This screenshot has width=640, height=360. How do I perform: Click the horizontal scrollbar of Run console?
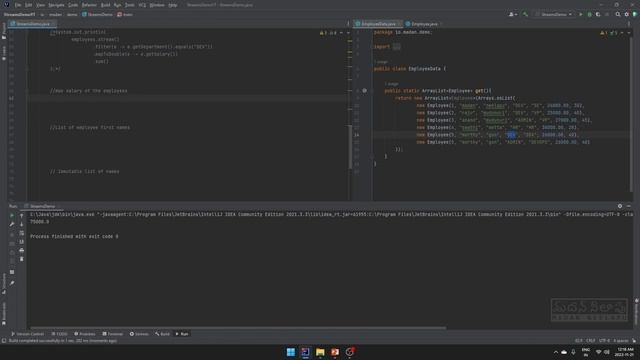238,327
